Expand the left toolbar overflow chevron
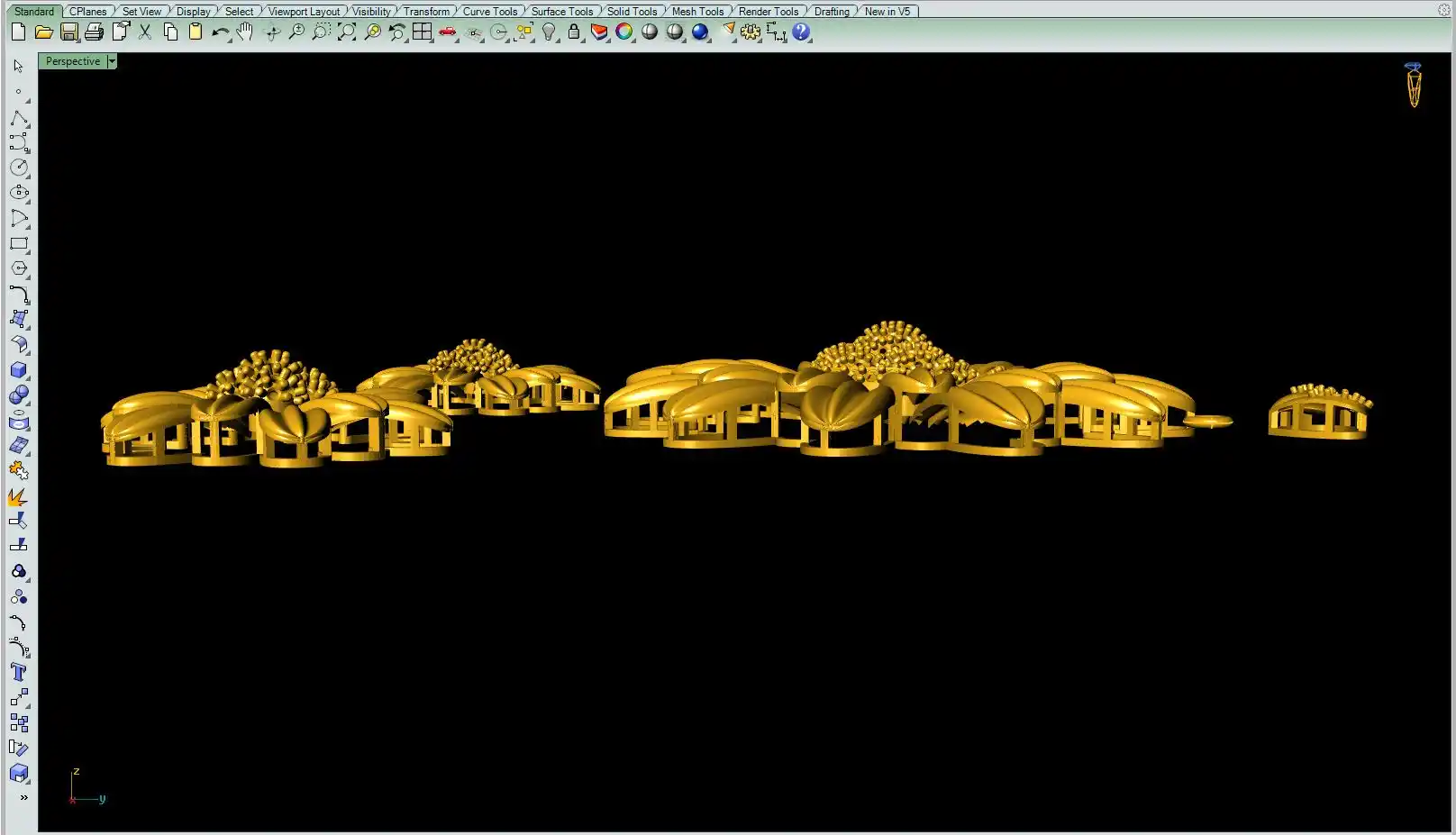The image size is (1456, 835). [23, 797]
